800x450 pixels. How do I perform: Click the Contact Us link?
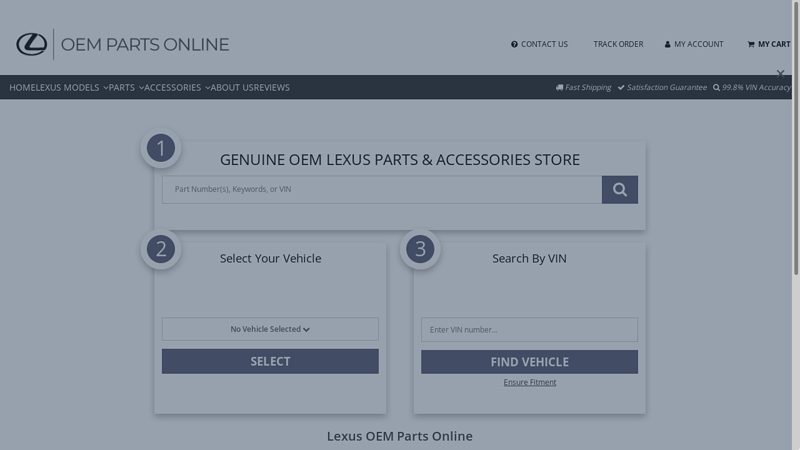point(544,44)
